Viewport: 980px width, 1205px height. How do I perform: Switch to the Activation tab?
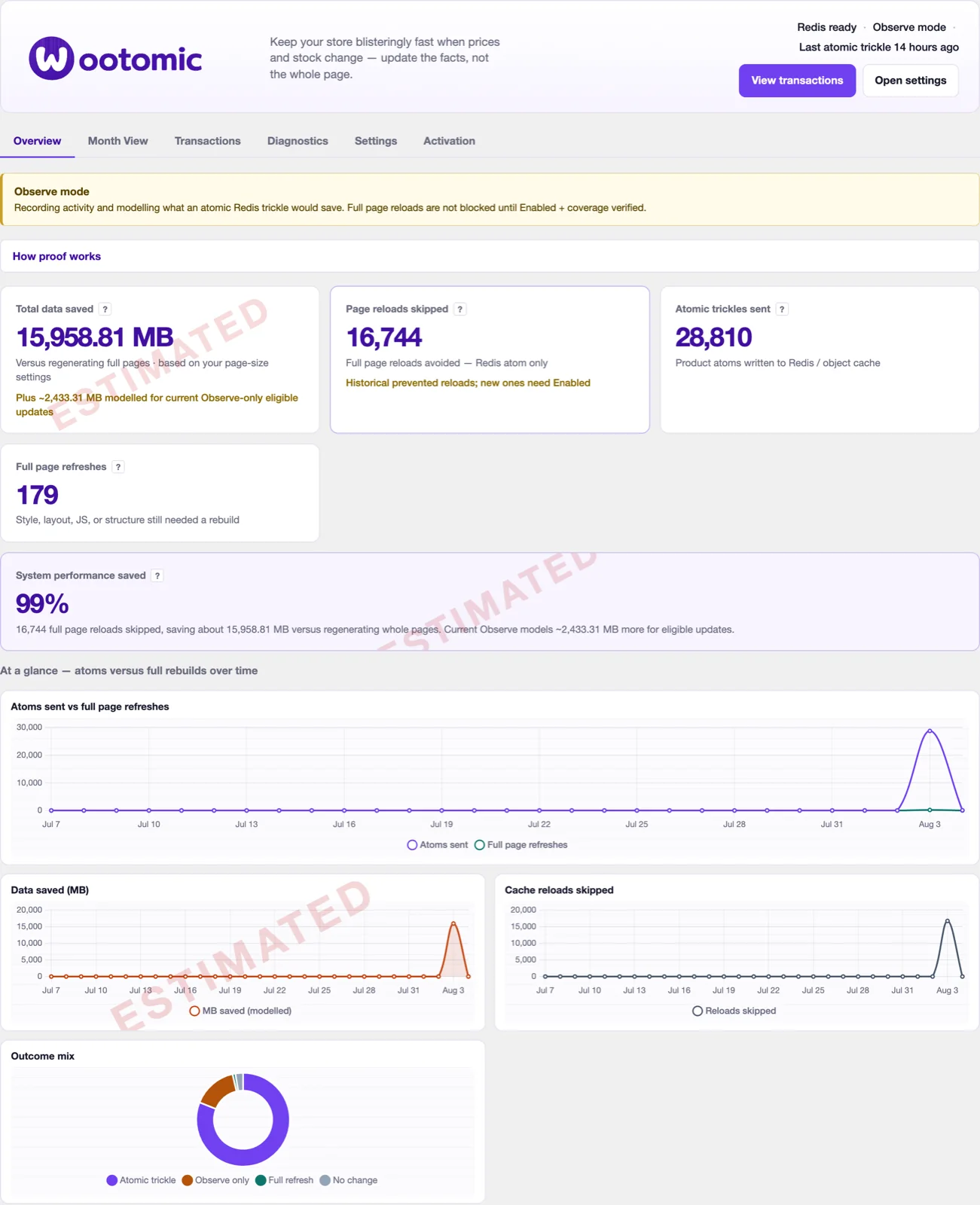pos(449,141)
